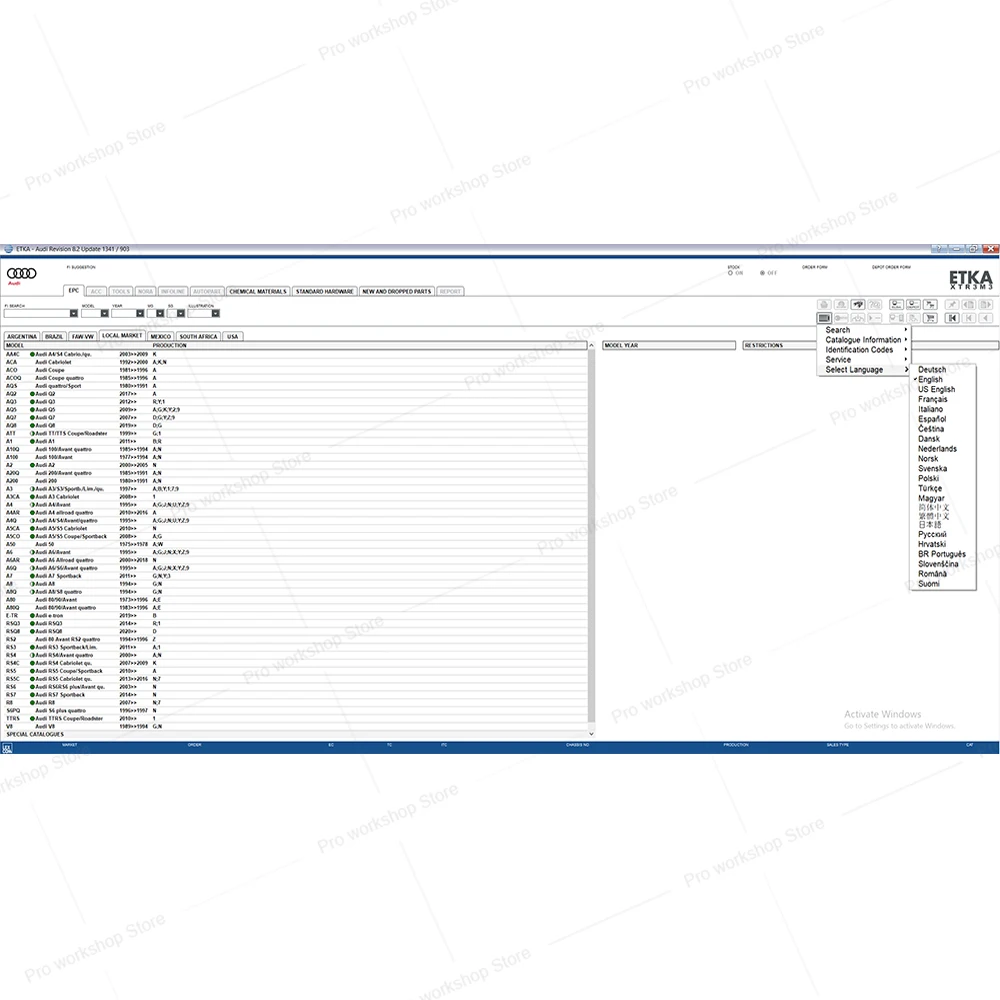
Task: Select the Stock OFF radio button
Action: tap(762, 273)
